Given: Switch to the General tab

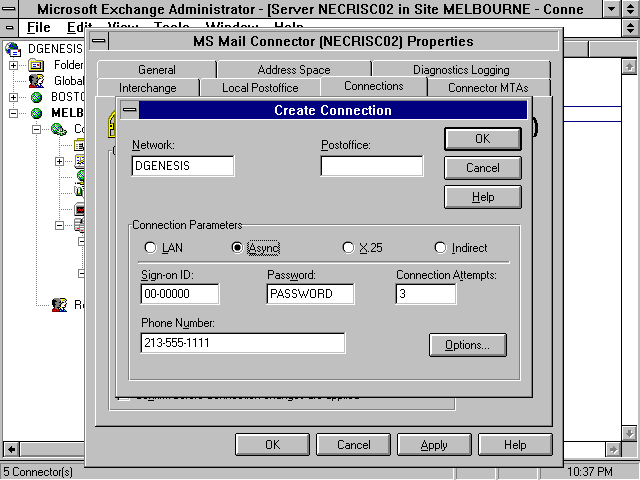Looking at the screenshot, I should click(x=157, y=69).
